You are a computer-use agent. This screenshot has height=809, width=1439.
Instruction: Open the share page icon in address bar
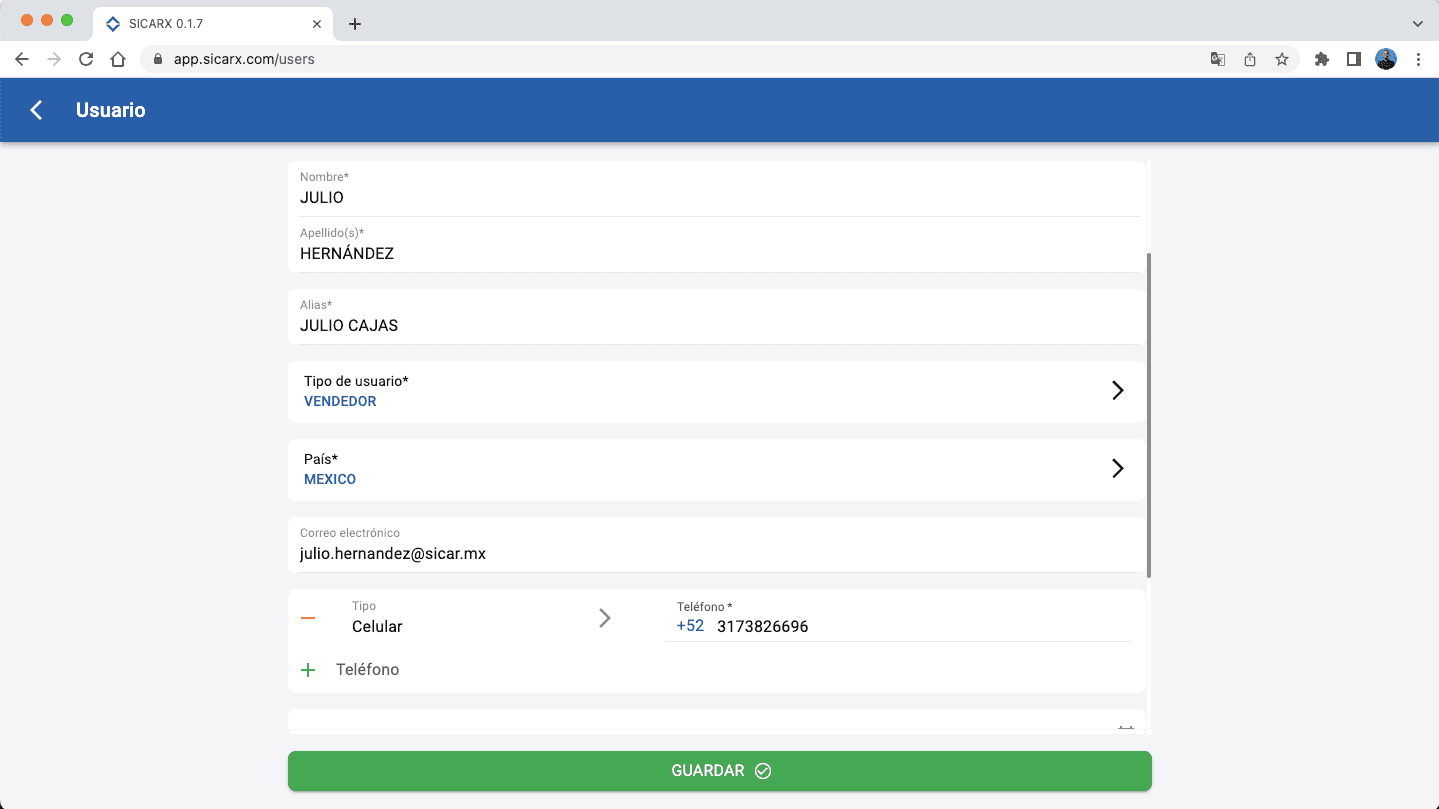click(x=1249, y=59)
